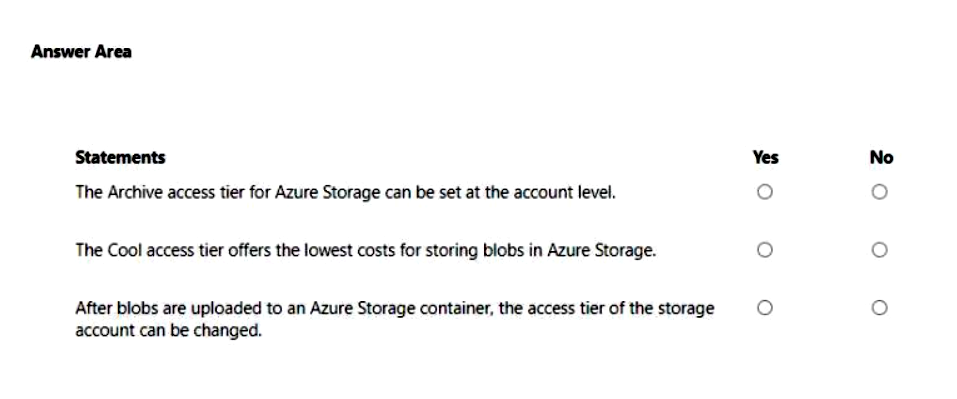957x399 pixels.
Task: Choose No for Cool tier lowest costs statement
Action: (879, 250)
